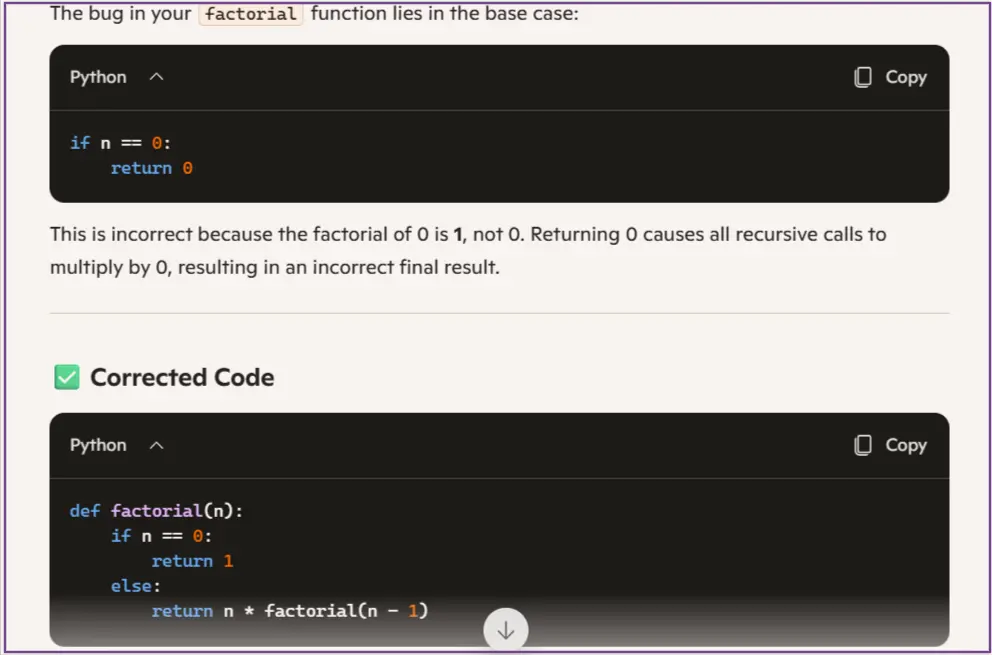Click the clipboard icon in the top code header

point(862,77)
